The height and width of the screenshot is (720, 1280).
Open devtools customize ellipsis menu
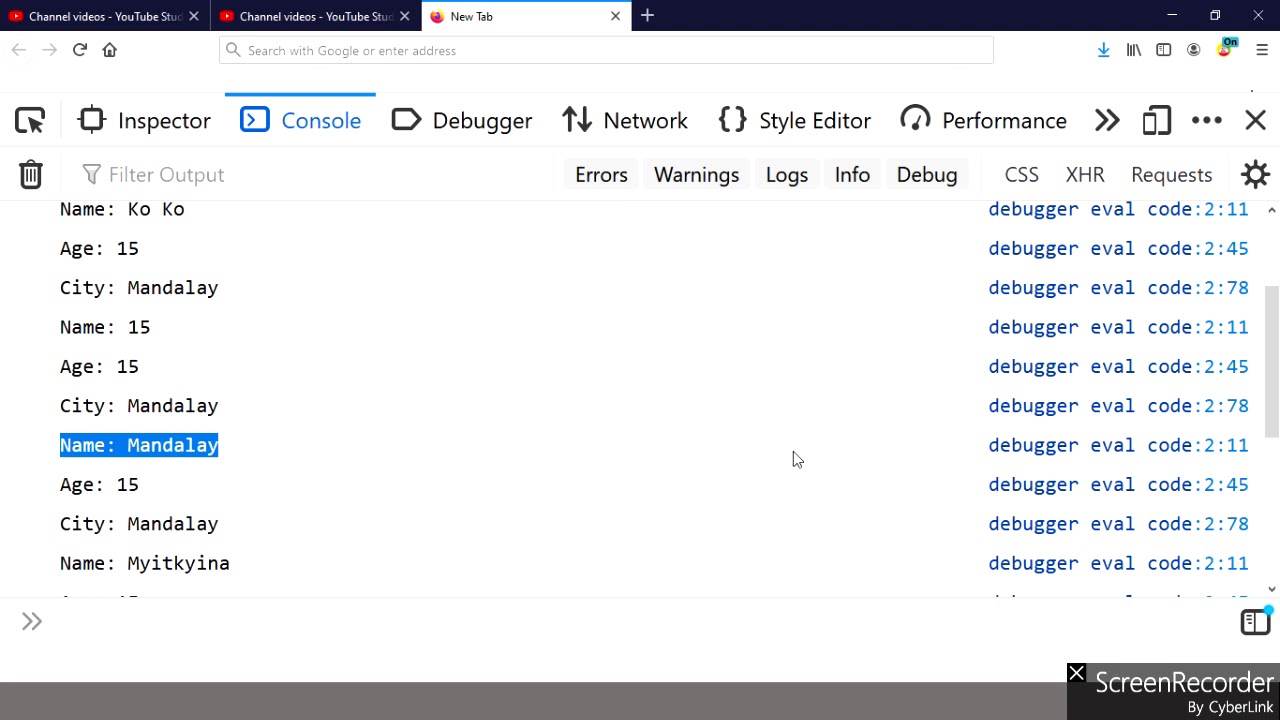tap(1207, 121)
